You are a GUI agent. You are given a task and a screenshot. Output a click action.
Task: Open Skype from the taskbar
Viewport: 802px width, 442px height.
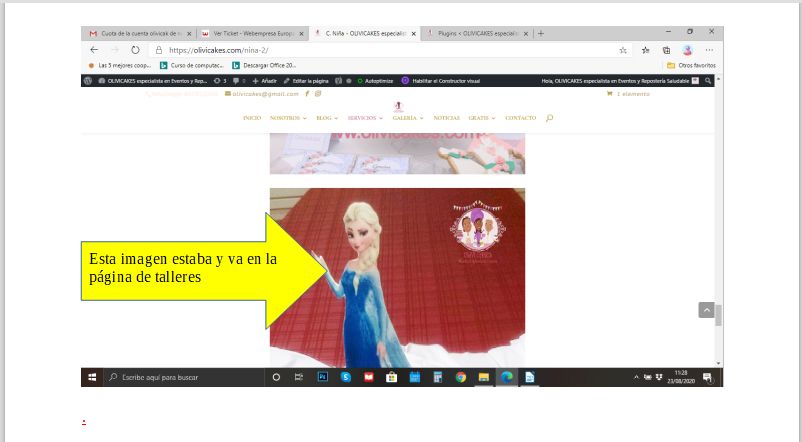(x=346, y=377)
